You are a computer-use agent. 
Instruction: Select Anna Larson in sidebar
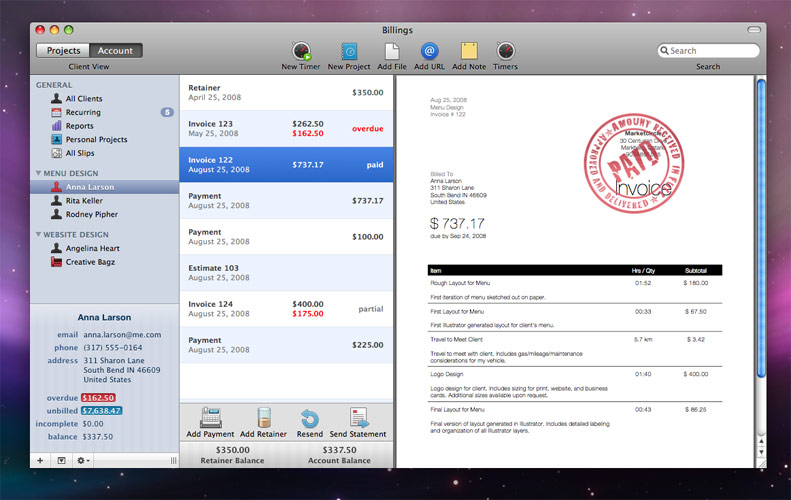tap(104, 187)
